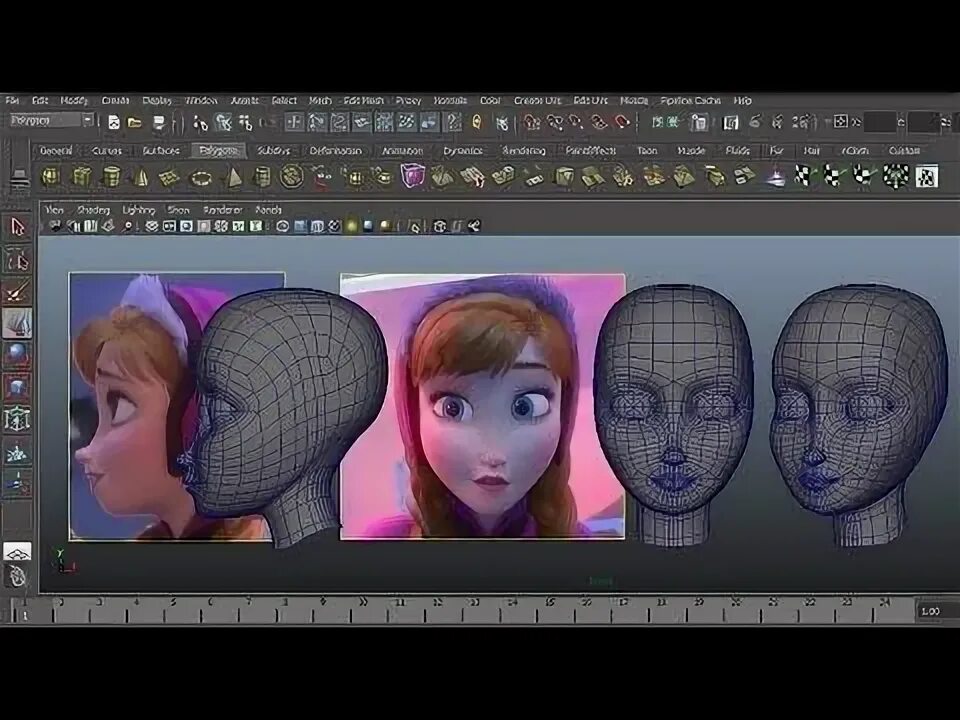
Task: Click the New Scene icon
Action: (114, 122)
